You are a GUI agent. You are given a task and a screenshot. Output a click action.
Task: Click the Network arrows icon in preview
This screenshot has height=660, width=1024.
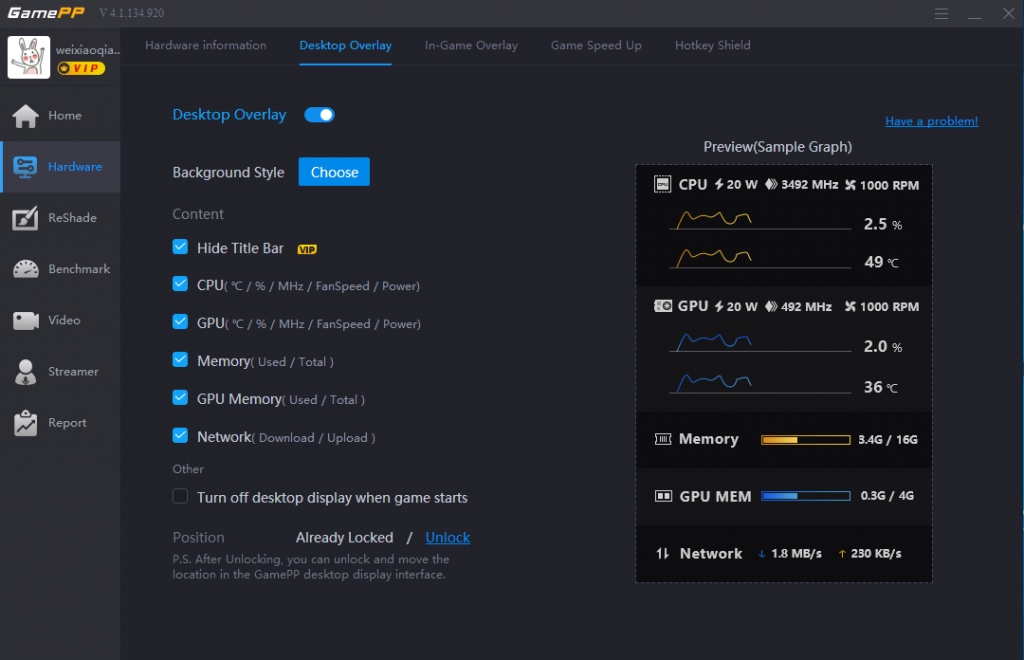662,554
